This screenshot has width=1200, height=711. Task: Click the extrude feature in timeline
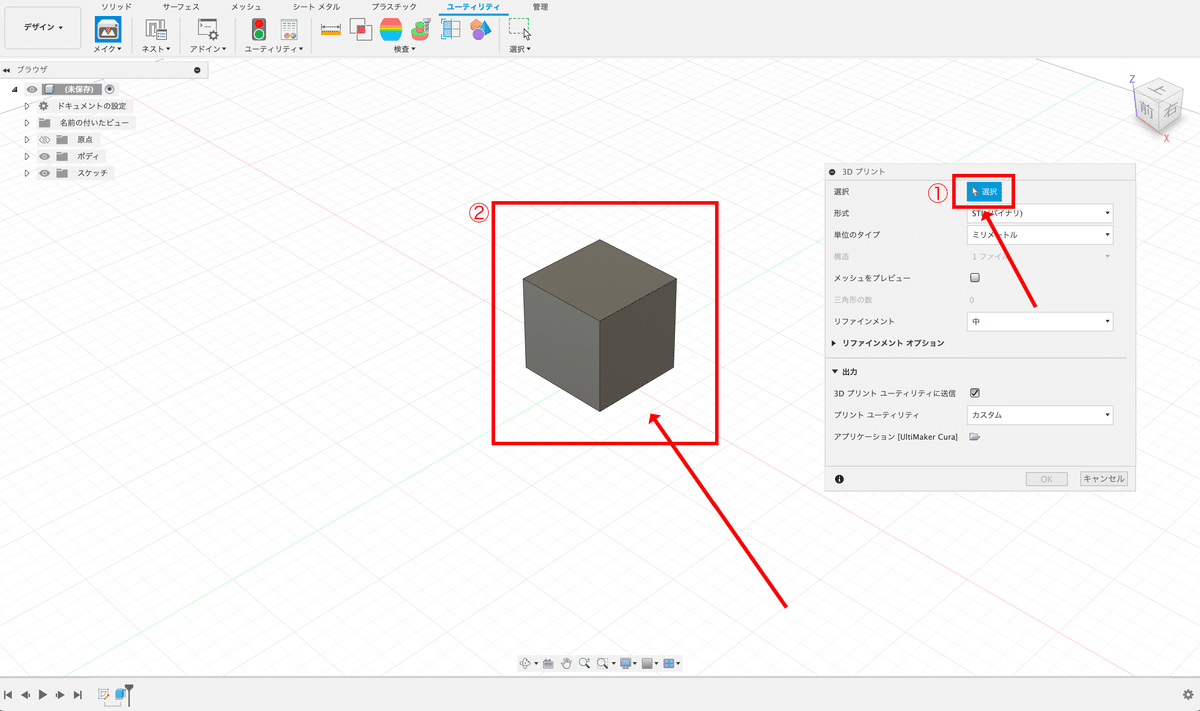pyautogui.click(x=121, y=693)
